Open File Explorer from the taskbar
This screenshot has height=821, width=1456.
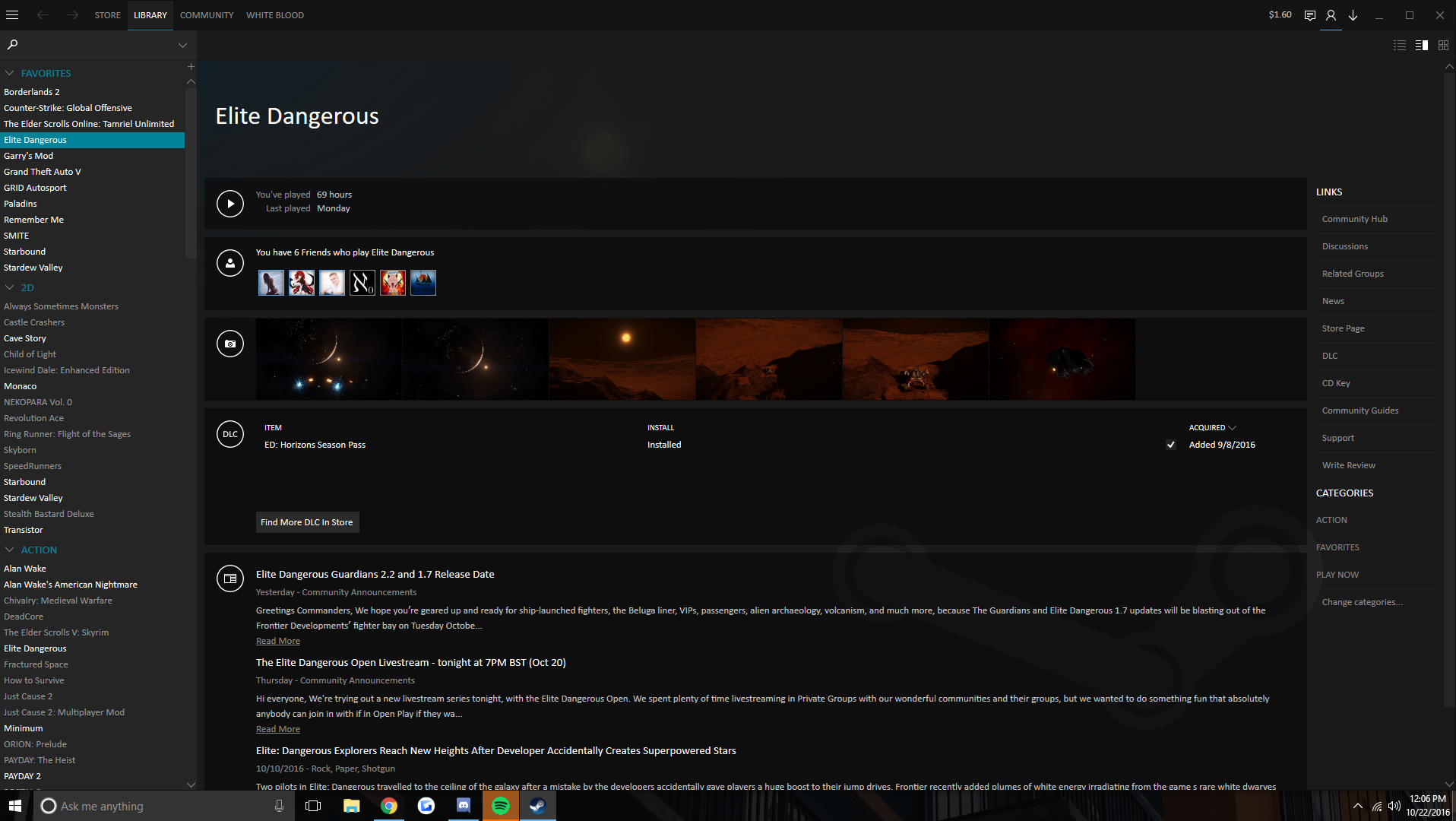pyautogui.click(x=351, y=806)
